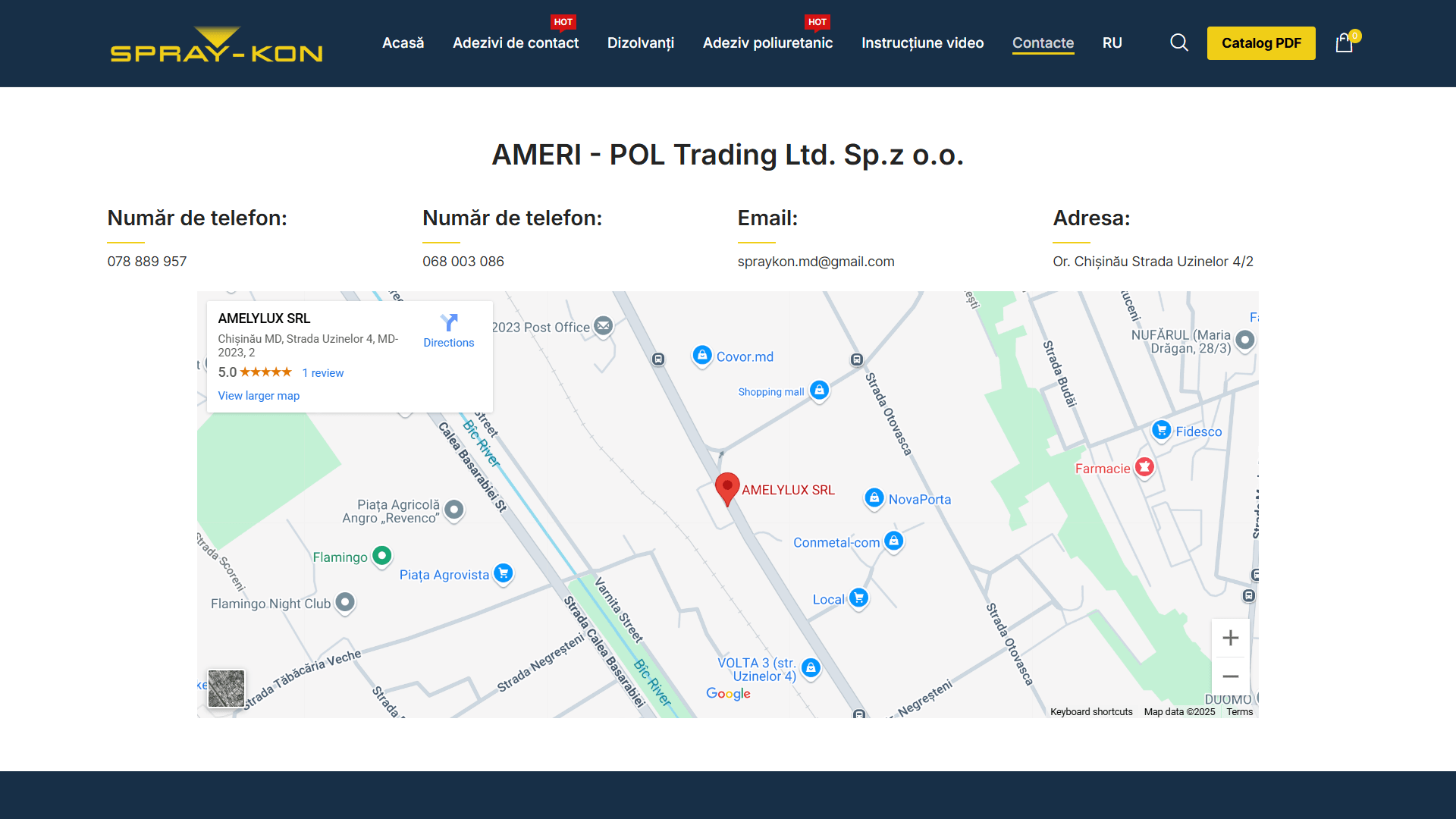1456x819 pixels.
Task: Click the Spray-Kon logo
Action: click(217, 44)
